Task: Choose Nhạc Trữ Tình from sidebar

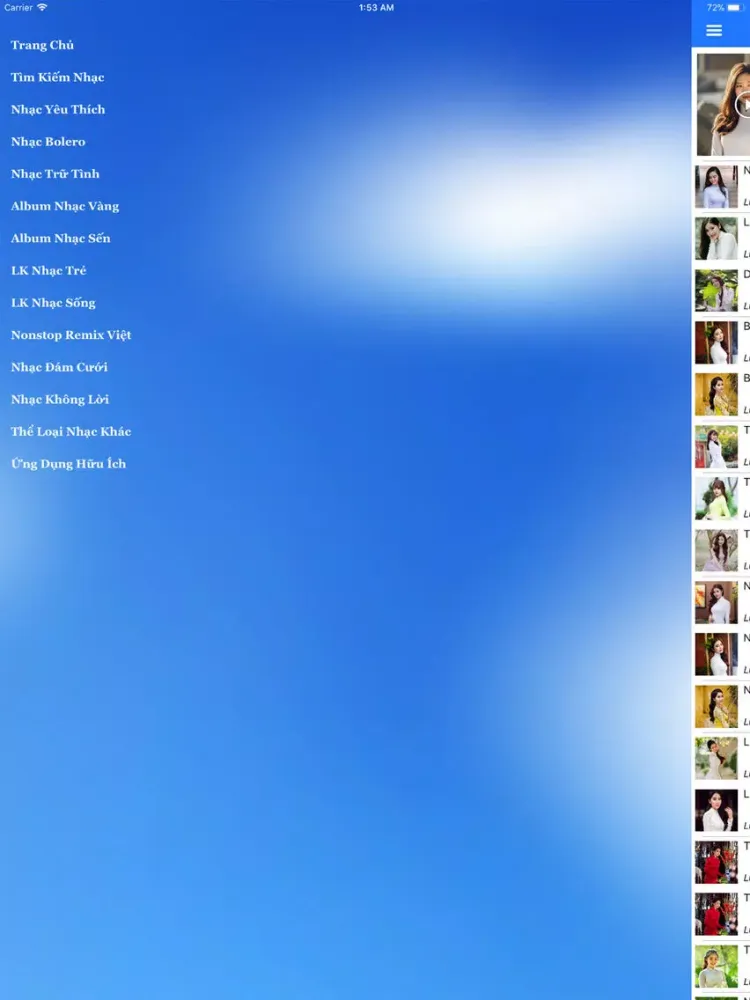Action: 55,173
